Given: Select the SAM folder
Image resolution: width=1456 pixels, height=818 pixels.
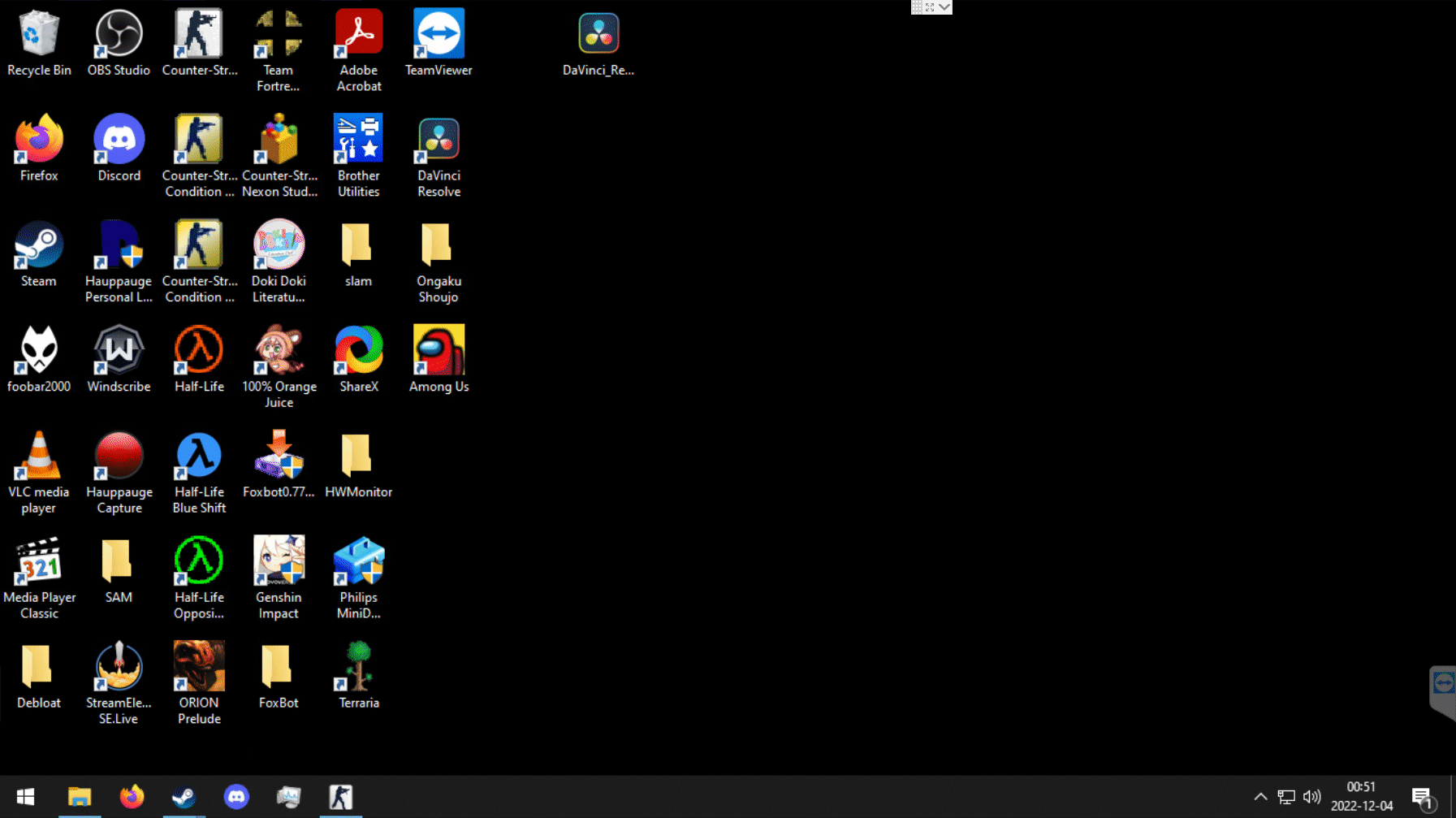Looking at the screenshot, I should [119, 571].
